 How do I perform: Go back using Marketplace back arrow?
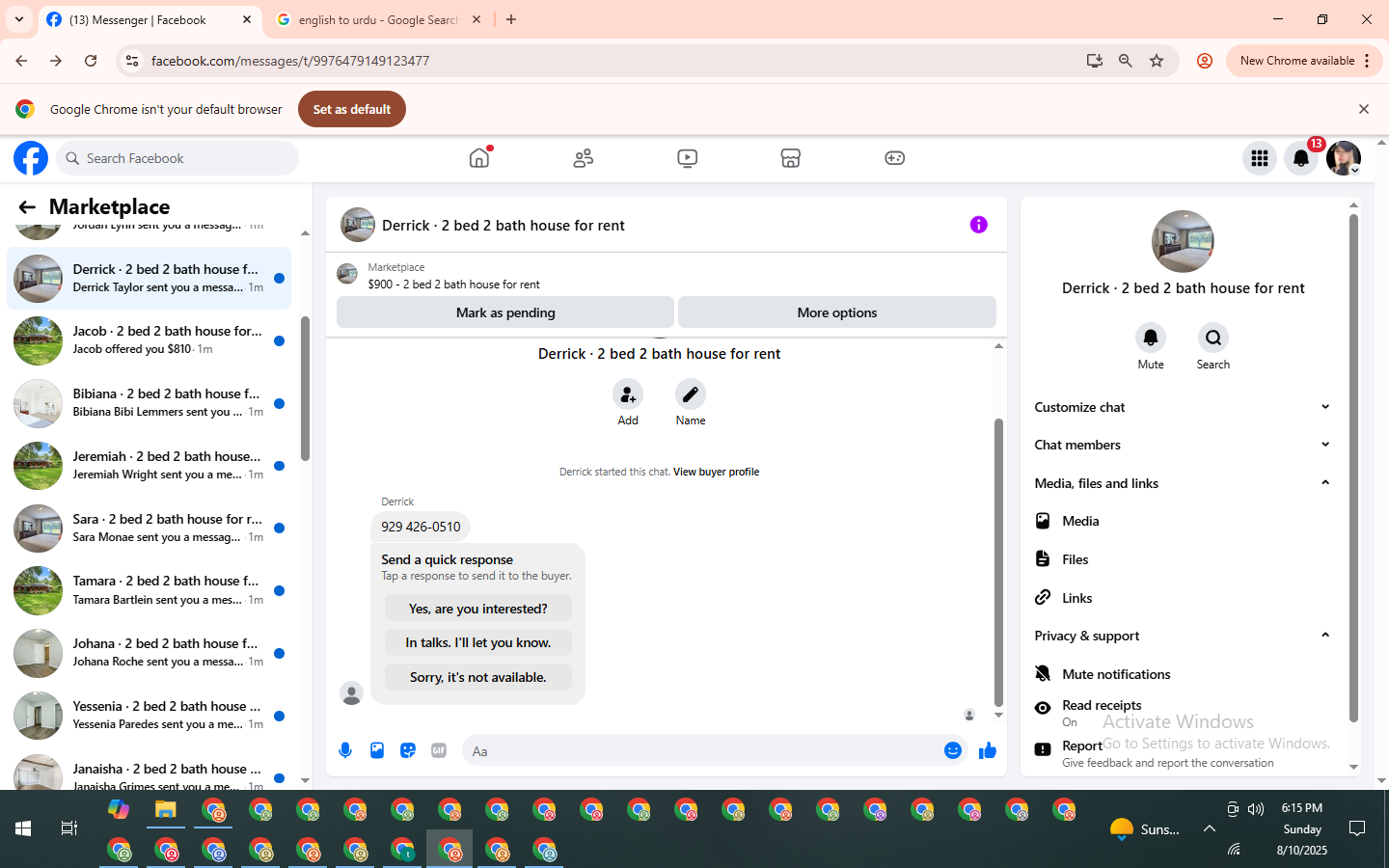click(27, 207)
